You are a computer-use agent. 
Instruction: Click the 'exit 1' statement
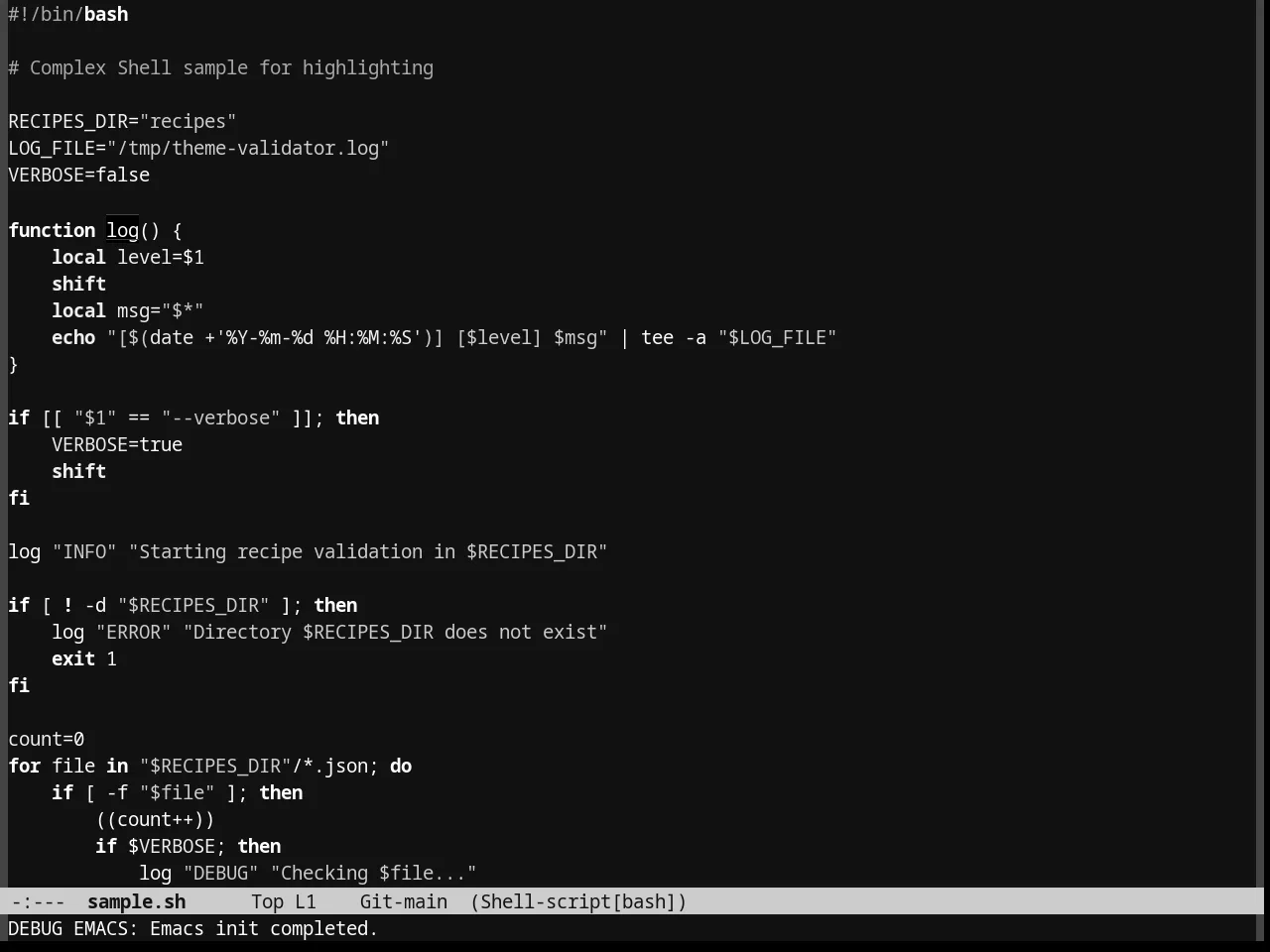(x=84, y=658)
